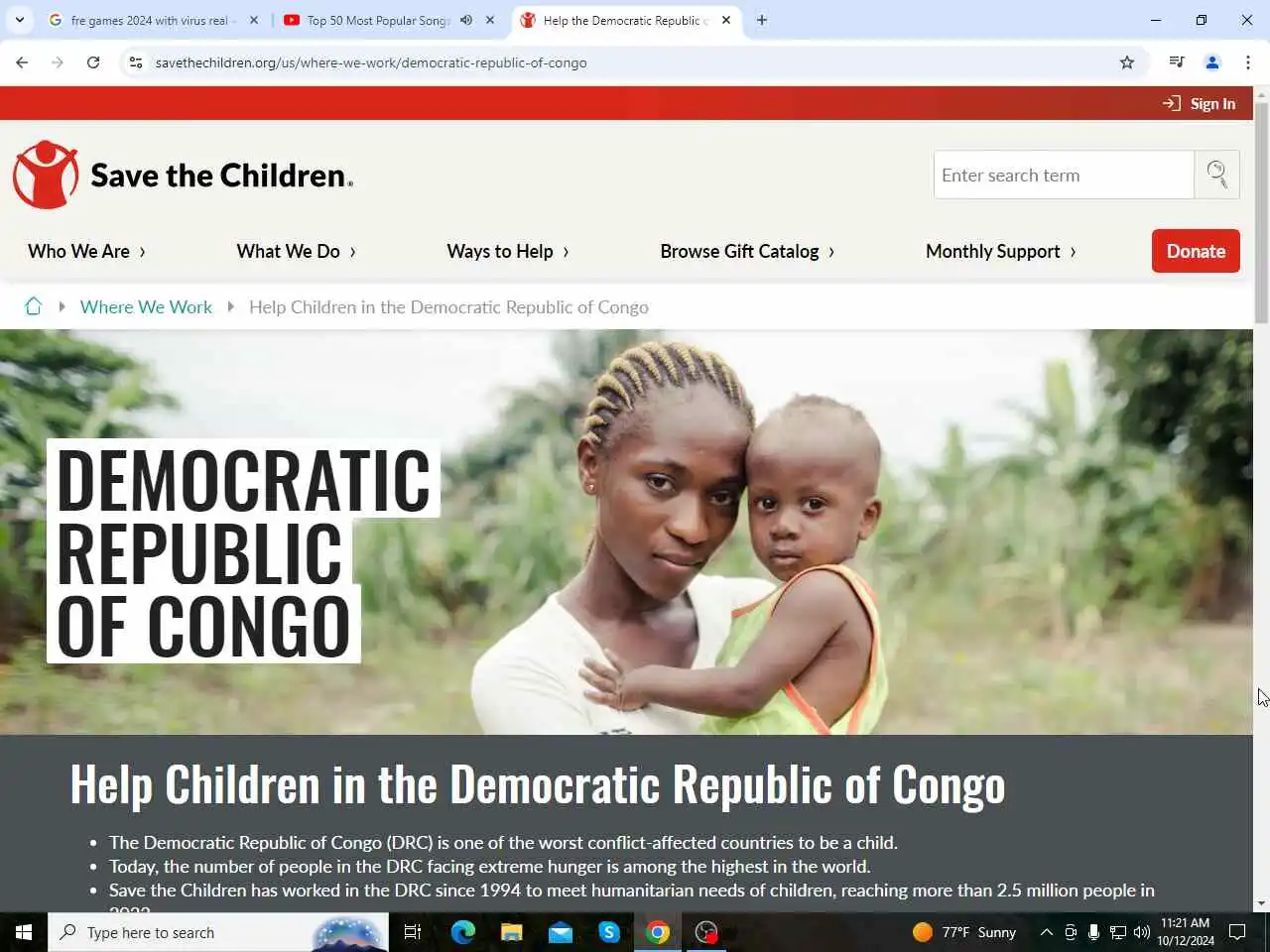
Task: Focus the Enter search term field
Action: (x=1064, y=175)
